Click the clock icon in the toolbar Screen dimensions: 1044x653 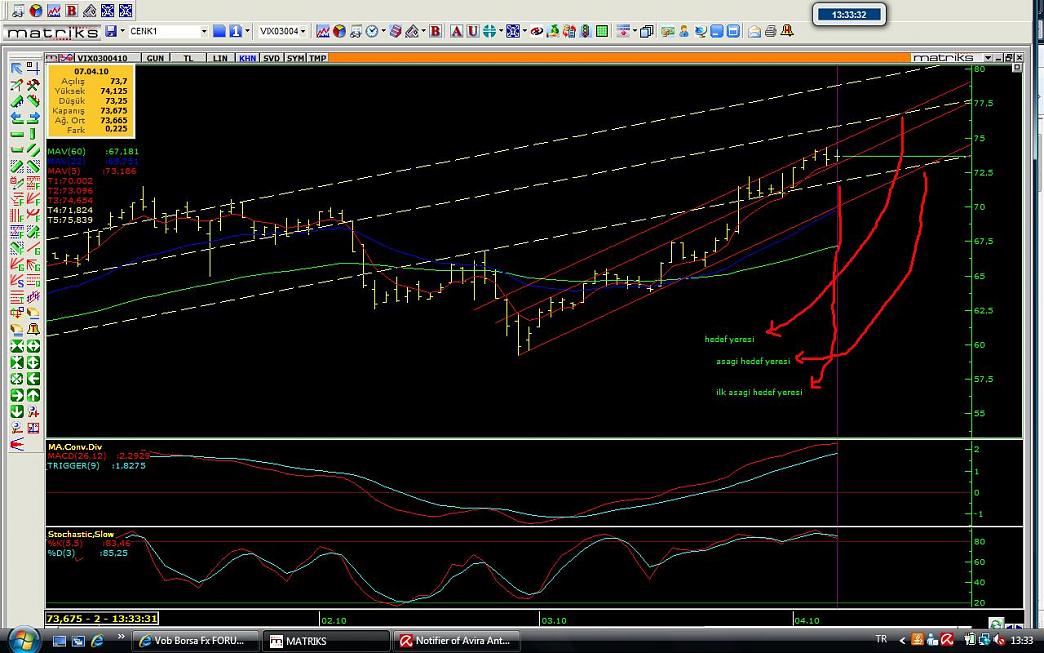point(371,31)
